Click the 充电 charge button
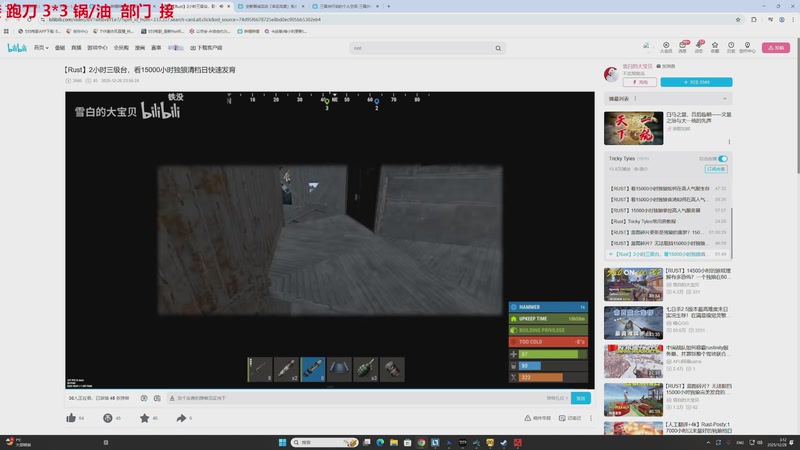The height and width of the screenshot is (450, 800). [x=640, y=82]
